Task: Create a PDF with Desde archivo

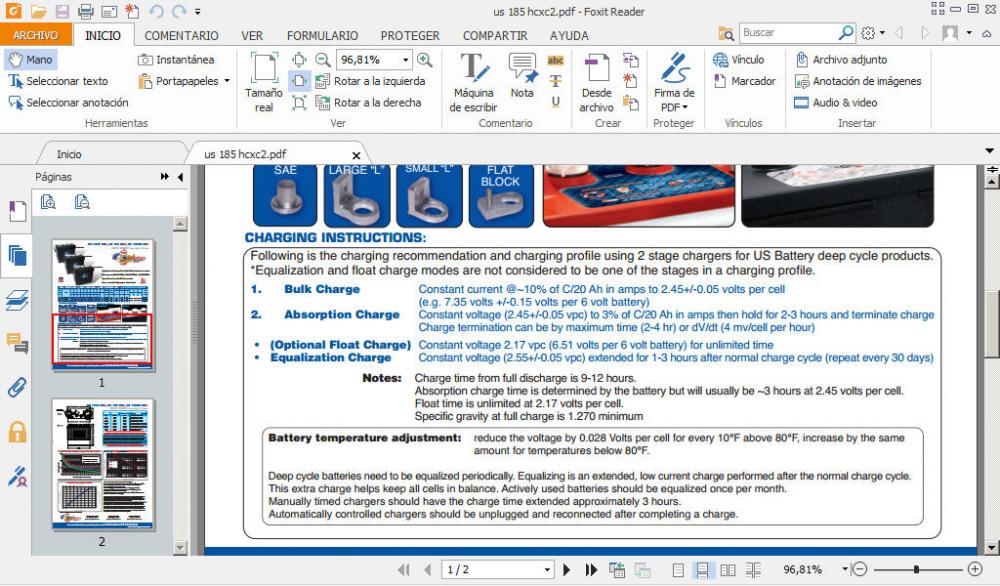Action: pos(596,83)
